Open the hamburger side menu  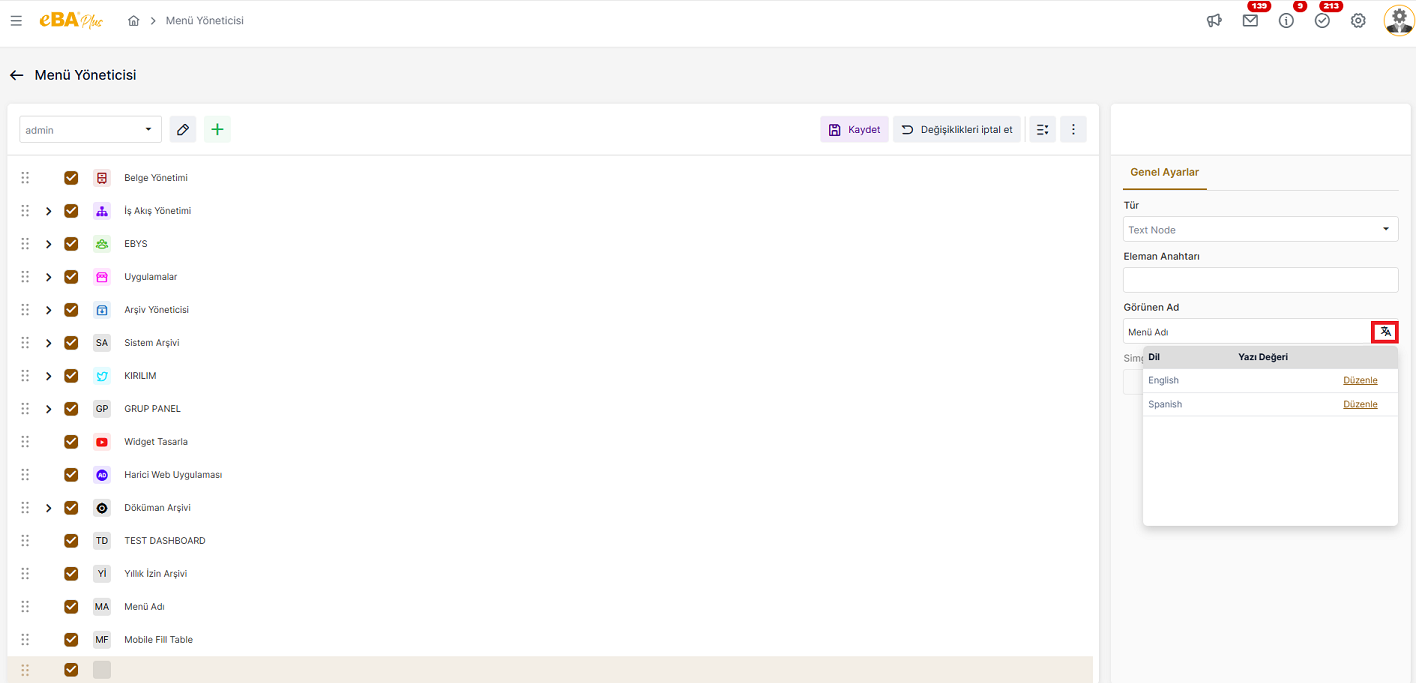[16, 20]
